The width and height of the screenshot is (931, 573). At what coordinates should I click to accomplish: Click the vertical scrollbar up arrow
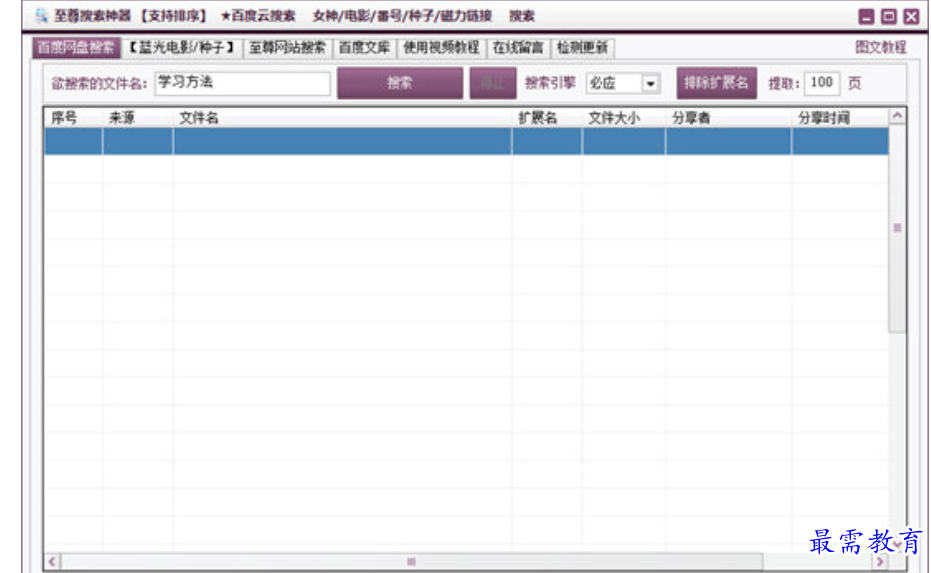[x=897, y=117]
